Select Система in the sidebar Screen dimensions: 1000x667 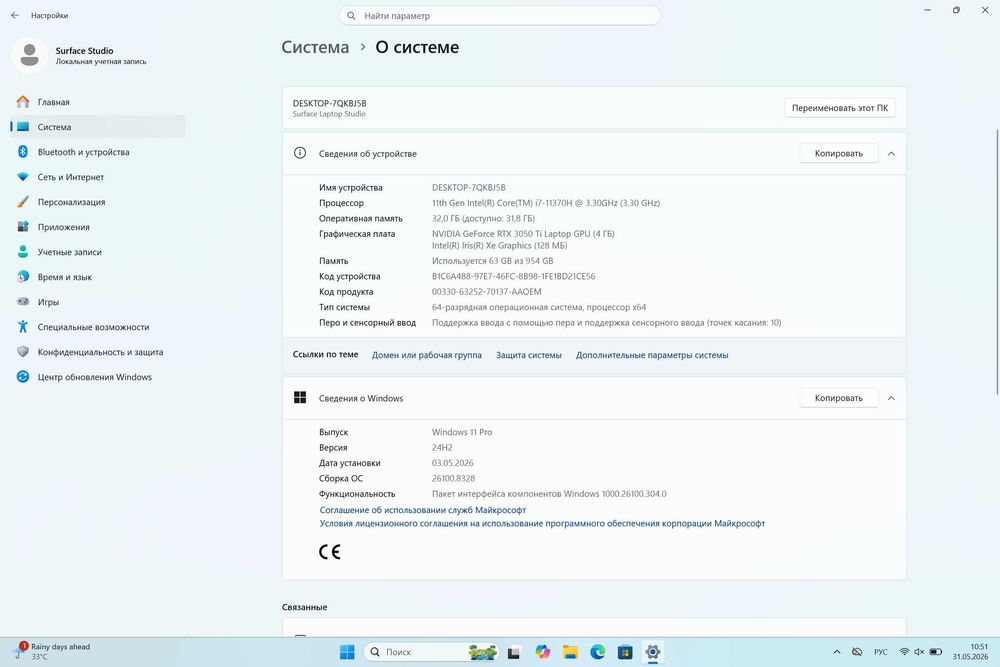point(98,127)
